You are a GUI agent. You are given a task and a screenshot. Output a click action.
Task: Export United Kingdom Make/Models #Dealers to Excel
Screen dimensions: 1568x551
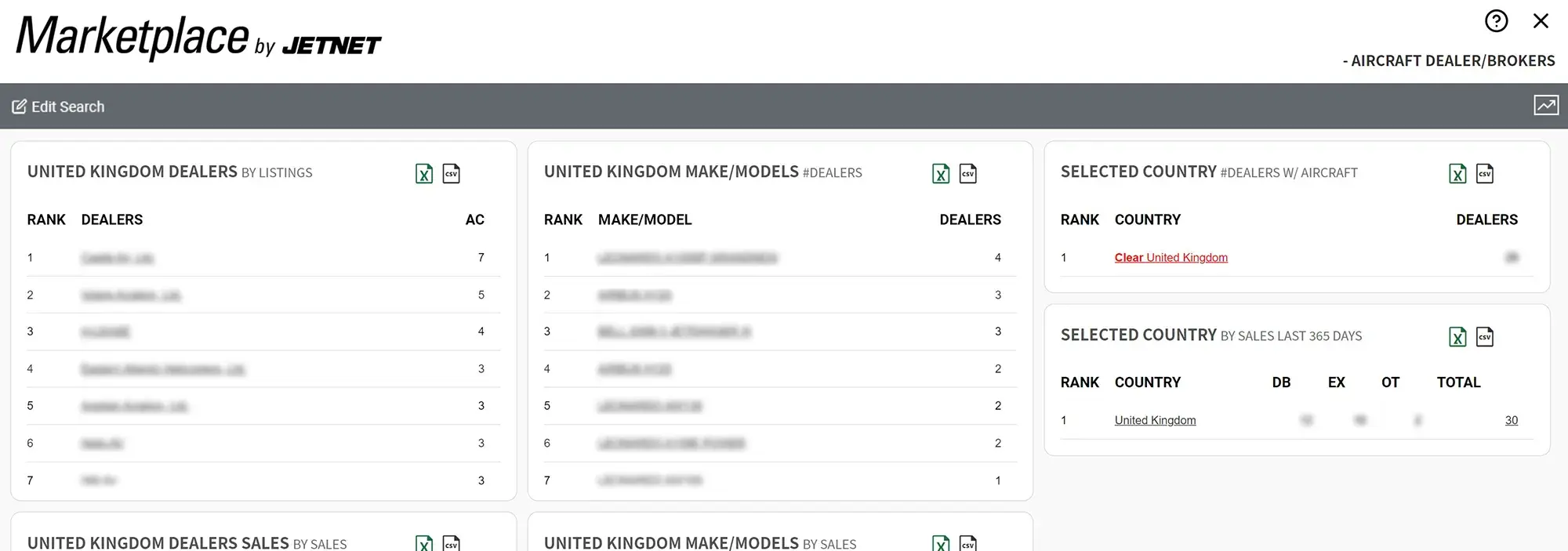click(x=941, y=173)
